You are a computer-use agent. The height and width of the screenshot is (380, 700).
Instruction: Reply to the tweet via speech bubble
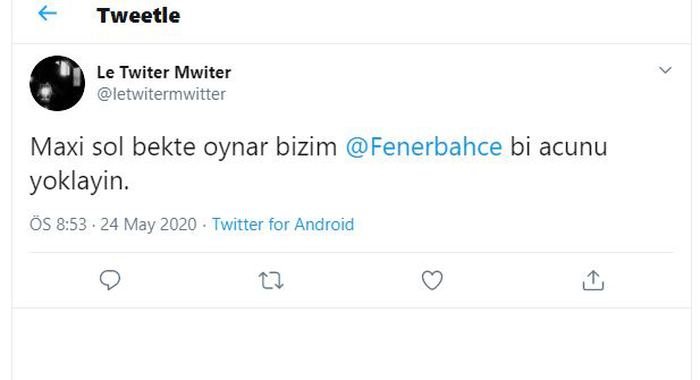[110, 280]
